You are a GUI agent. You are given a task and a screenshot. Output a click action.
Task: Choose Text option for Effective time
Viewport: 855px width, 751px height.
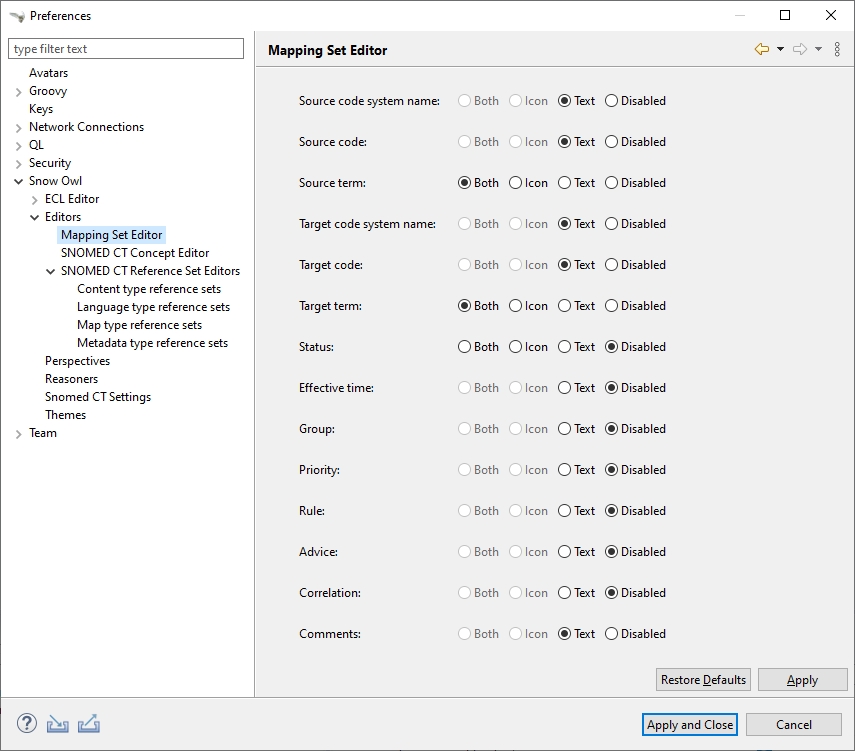pos(565,388)
